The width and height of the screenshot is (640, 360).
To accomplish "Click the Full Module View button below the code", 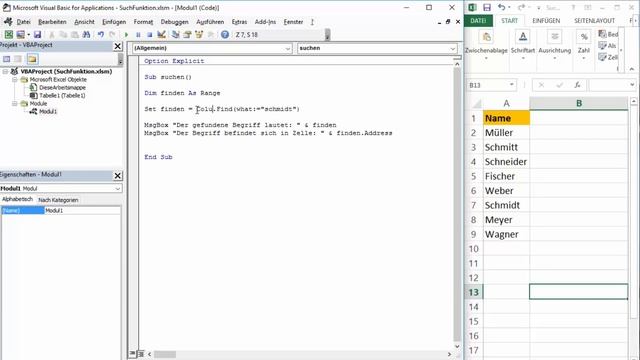I will 140,354.
